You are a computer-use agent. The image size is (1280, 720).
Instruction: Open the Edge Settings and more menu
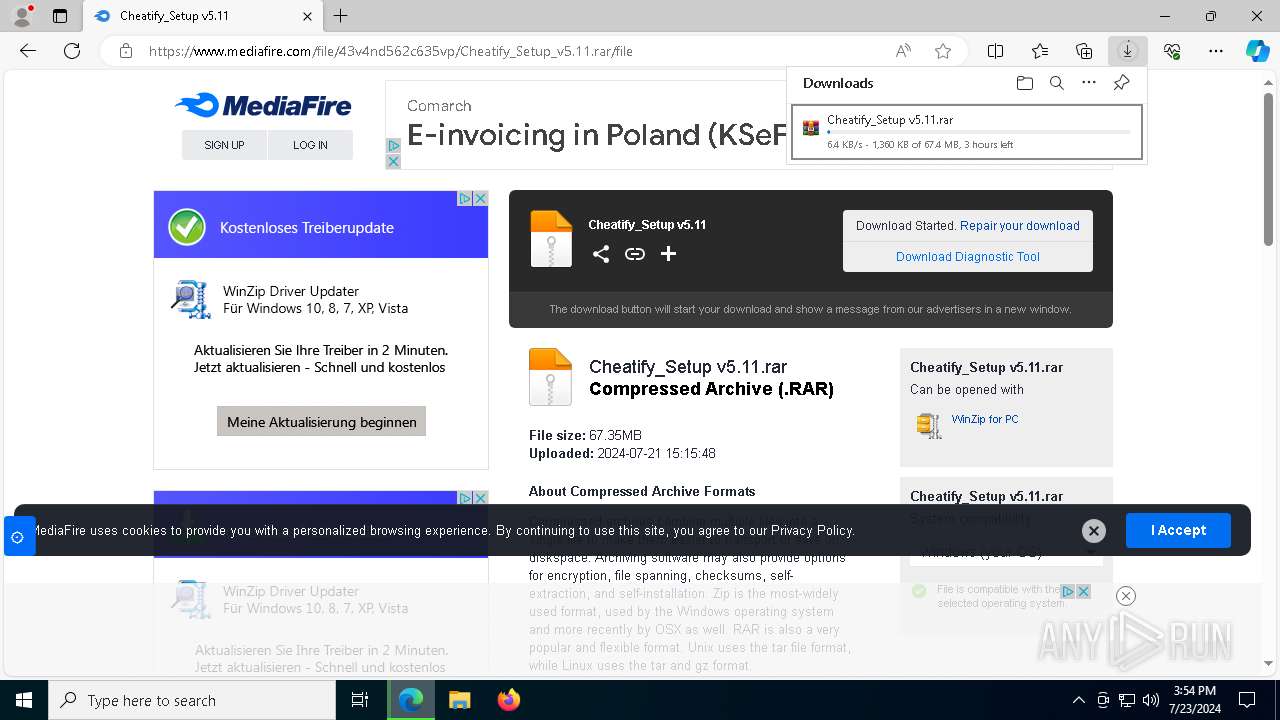(1216, 51)
